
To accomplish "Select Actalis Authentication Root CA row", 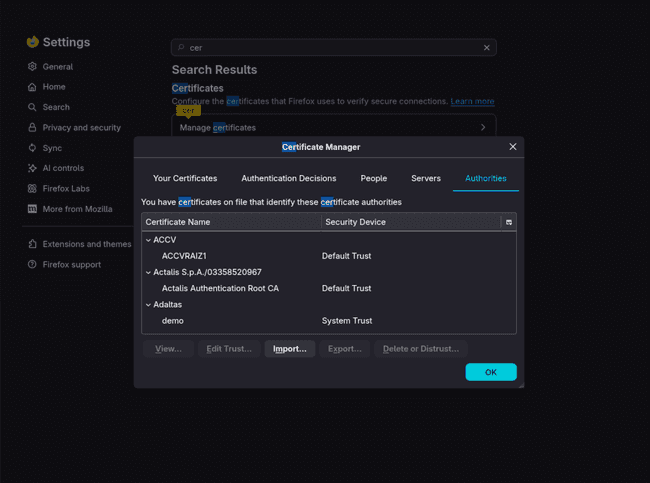I will 329,289.
